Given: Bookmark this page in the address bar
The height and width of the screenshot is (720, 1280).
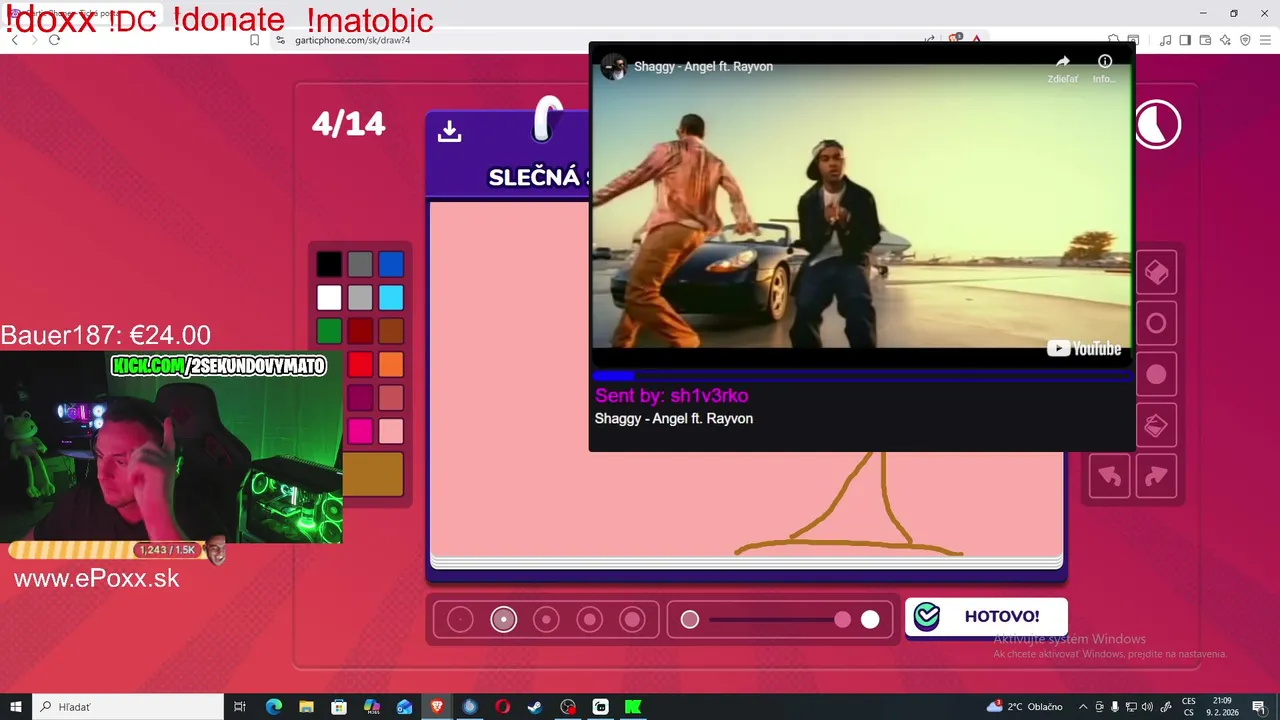Looking at the screenshot, I should 254,40.
